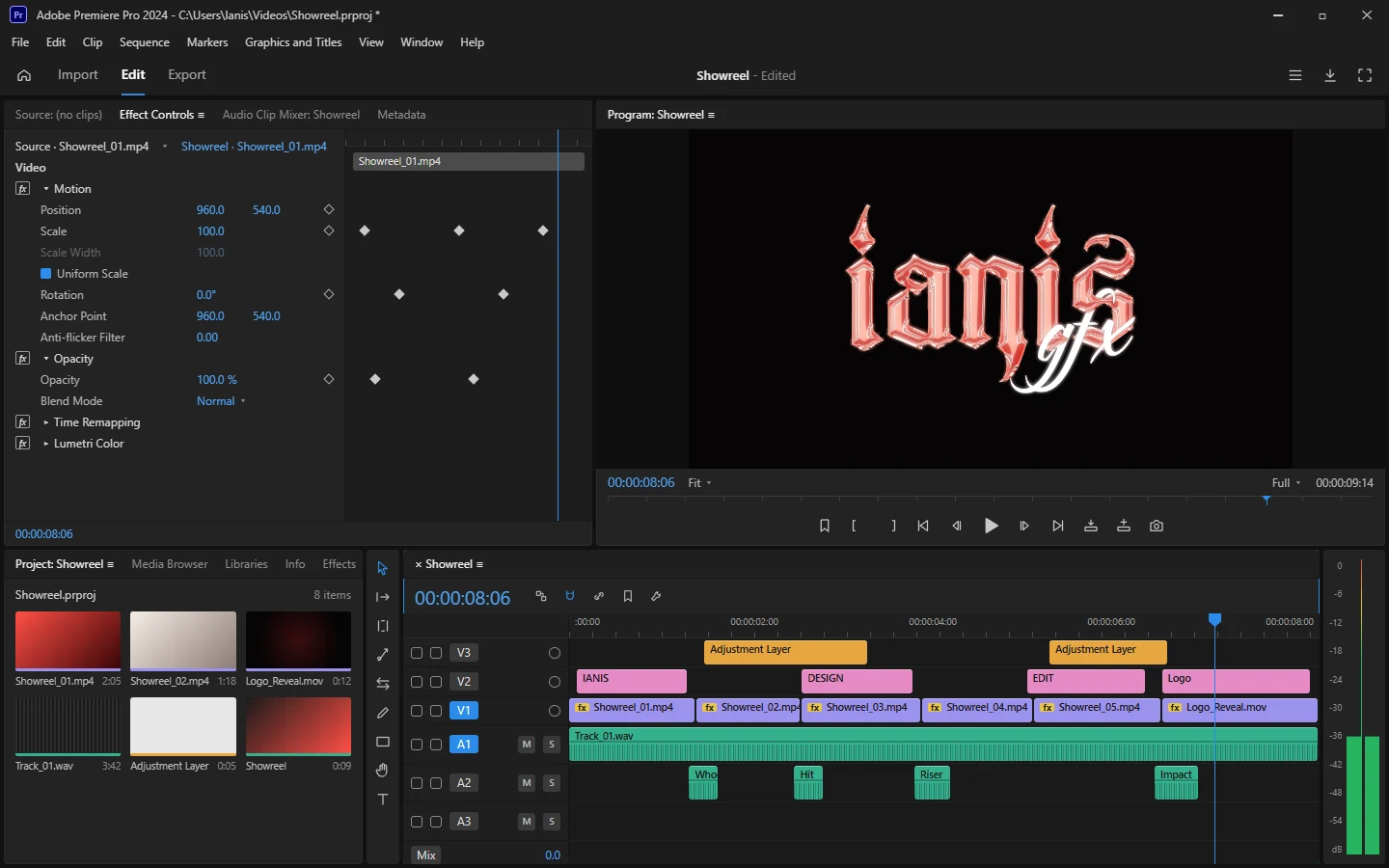Uncheck the Uniform Scale checkbox
The image size is (1389, 868).
point(45,274)
